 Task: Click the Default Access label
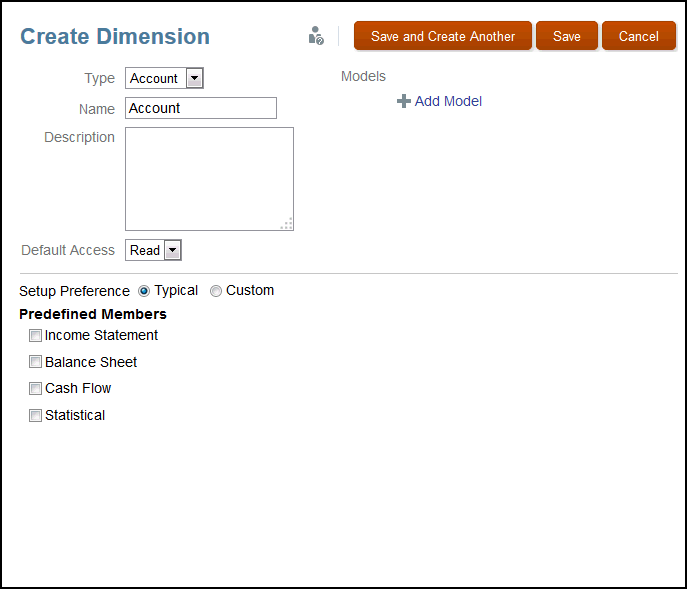pyautogui.click(x=68, y=250)
